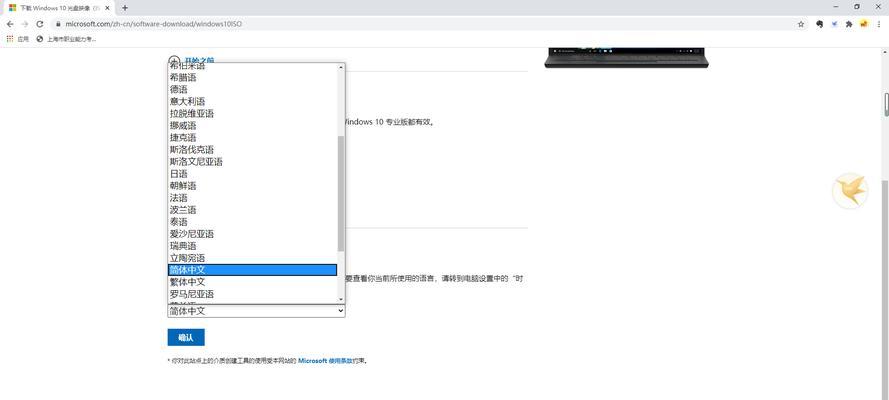Click the language list scroll-up arrow
Image resolution: width=889 pixels, height=400 pixels.
click(x=341, y=67)
